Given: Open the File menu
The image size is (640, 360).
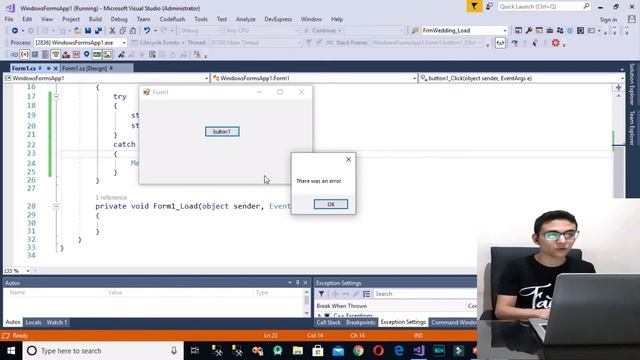Looking at the screenshot, I should 9,19.
